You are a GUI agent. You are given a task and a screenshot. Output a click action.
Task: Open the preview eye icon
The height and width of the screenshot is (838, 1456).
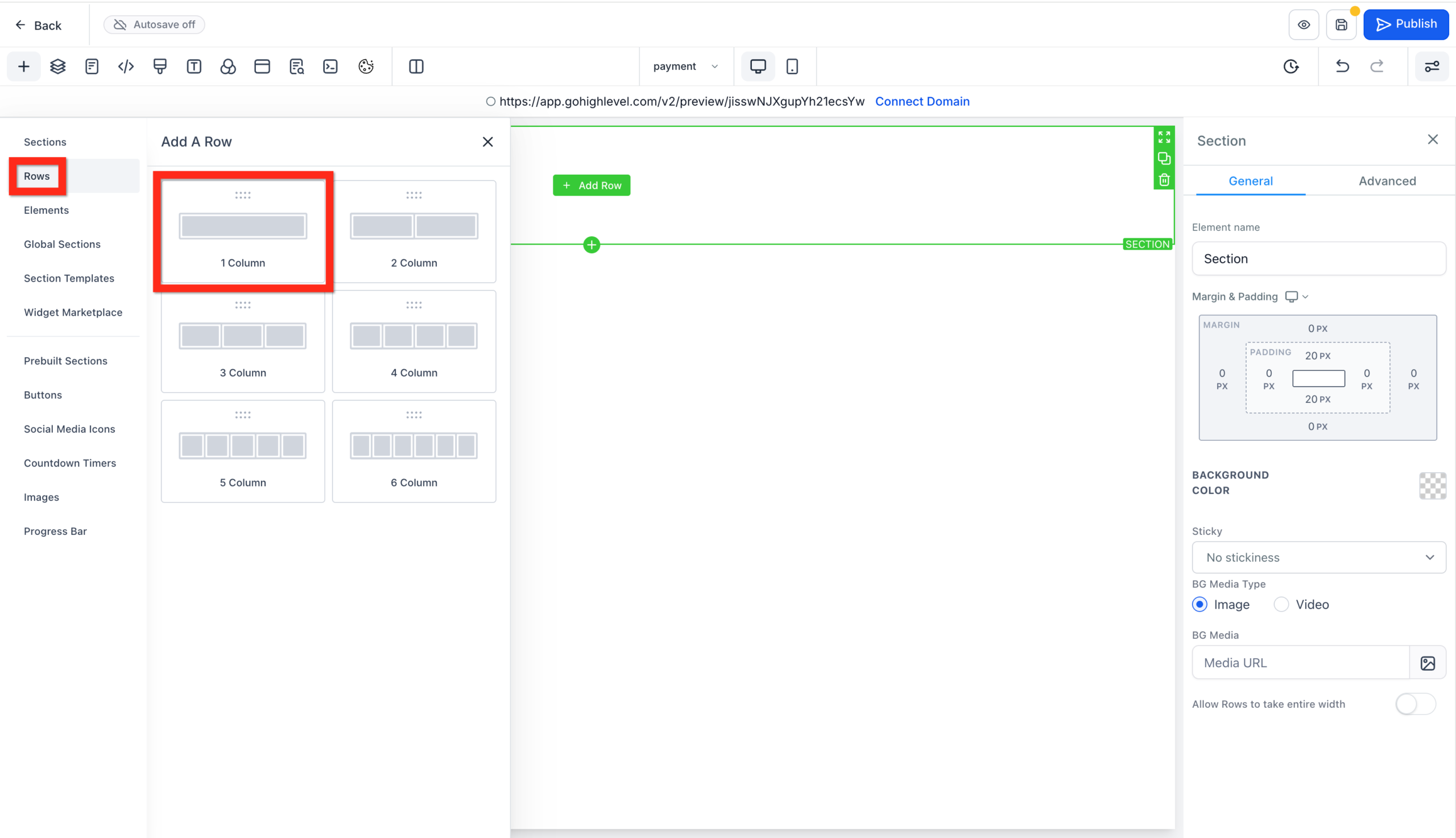[x=1304, y=24]
